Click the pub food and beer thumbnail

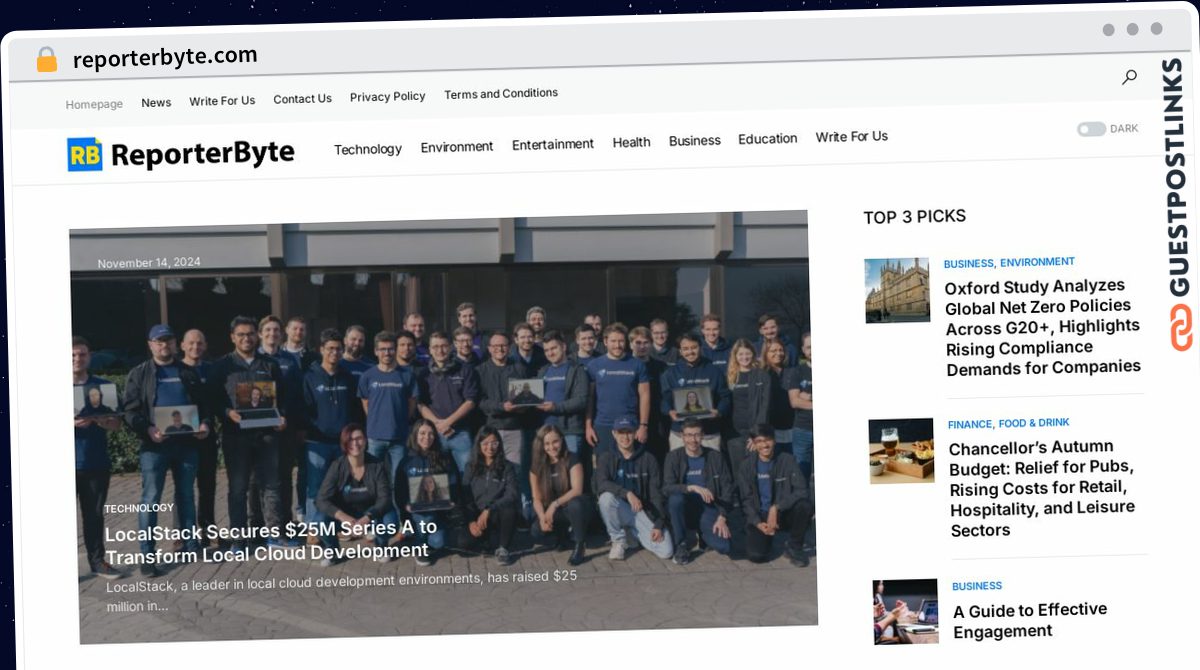pos(902,451)
